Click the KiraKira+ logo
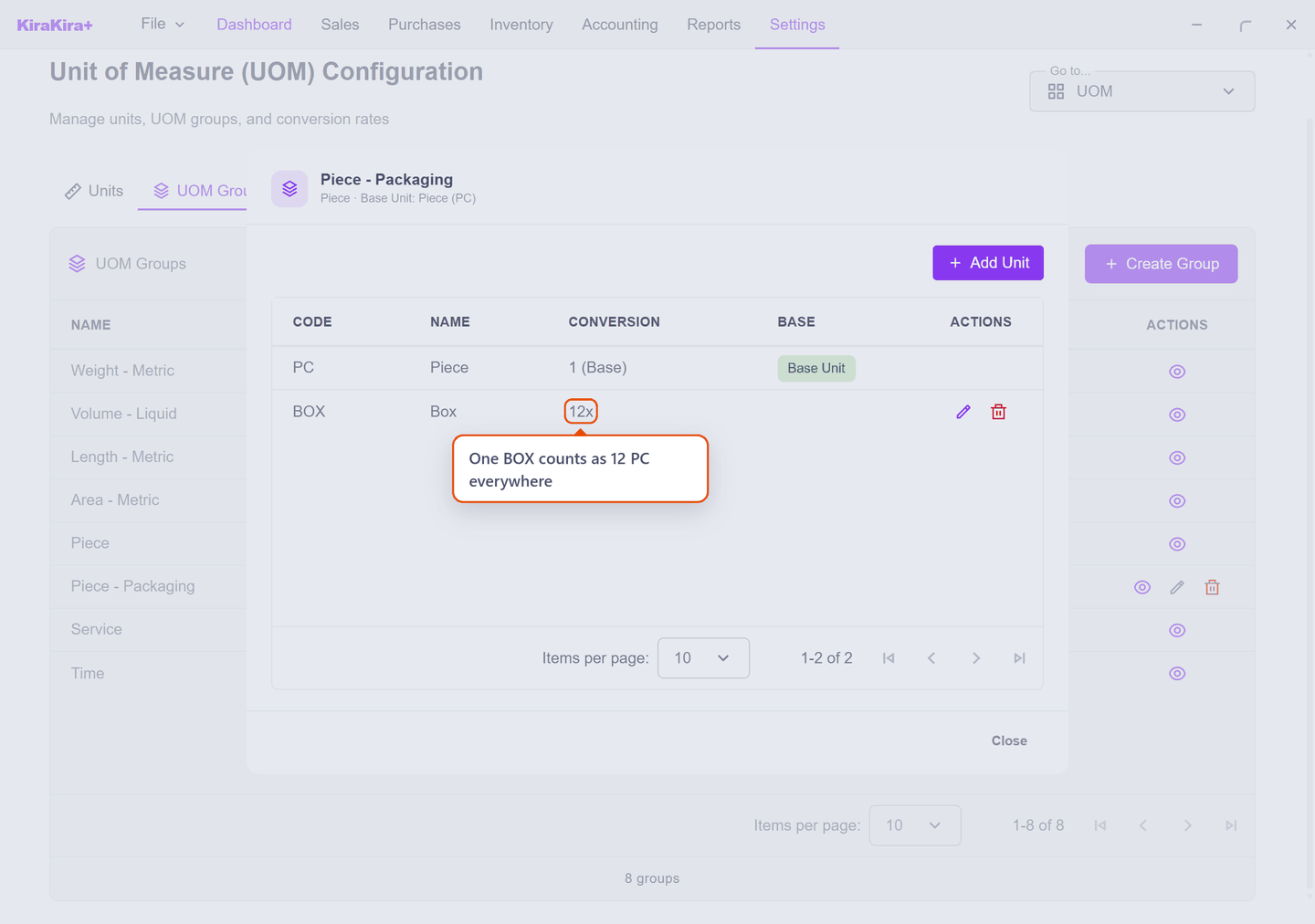 pyautogui.click(x=55, y=25)
